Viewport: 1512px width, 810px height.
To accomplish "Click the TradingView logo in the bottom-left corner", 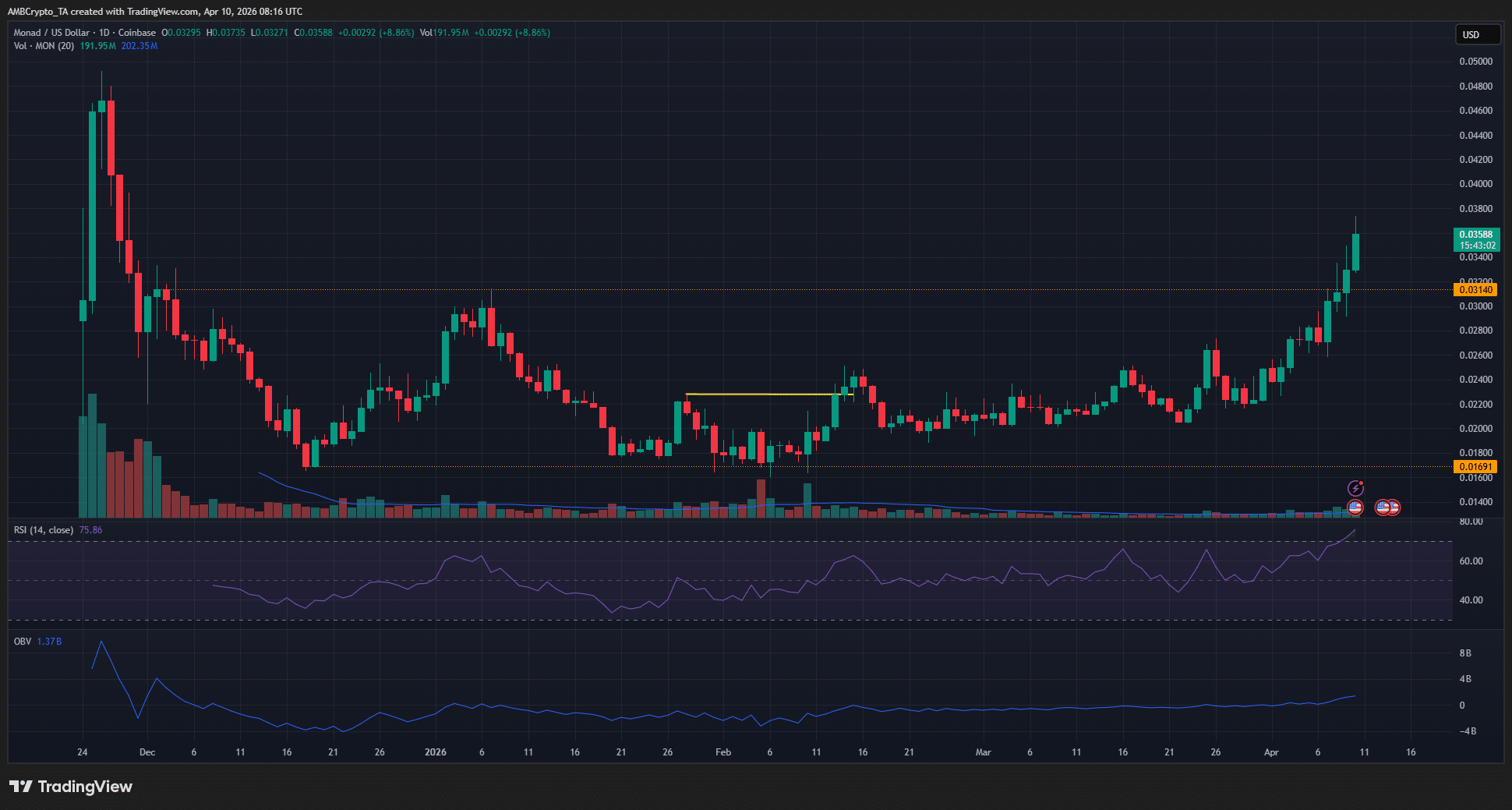I will point(71,787).
